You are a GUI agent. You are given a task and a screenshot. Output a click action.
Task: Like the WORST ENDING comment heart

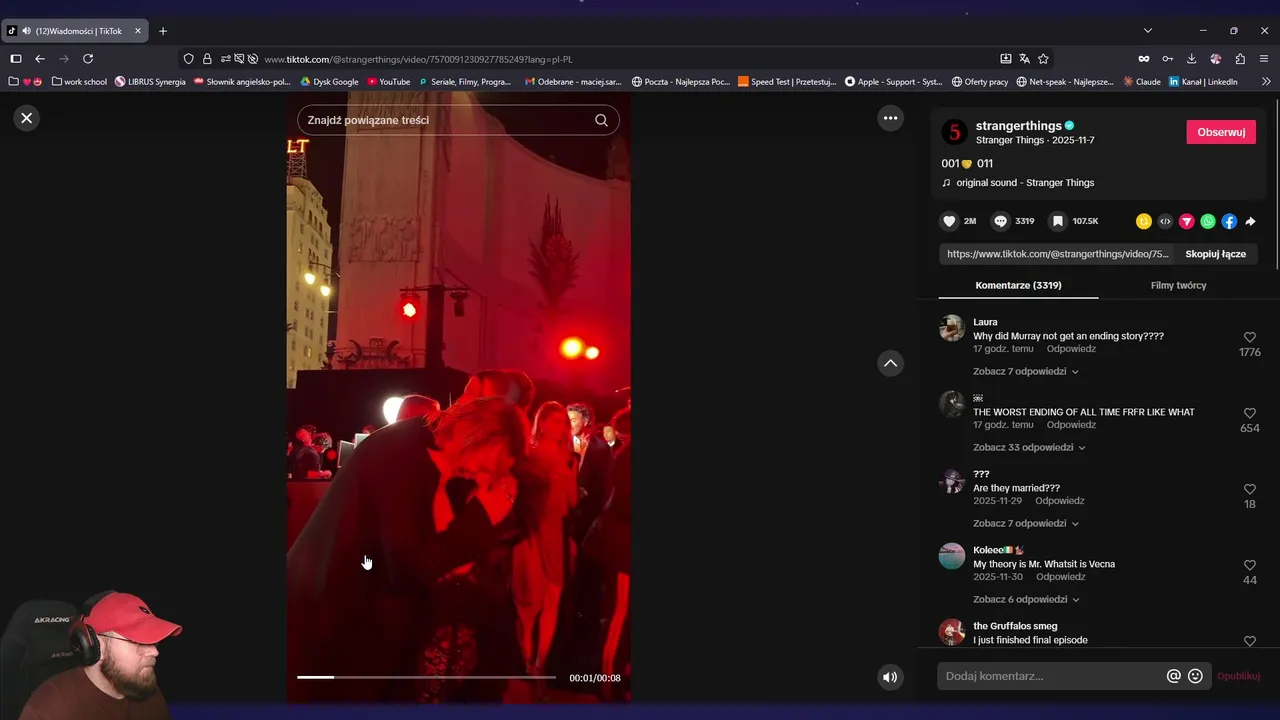[x=1249, y=413]
